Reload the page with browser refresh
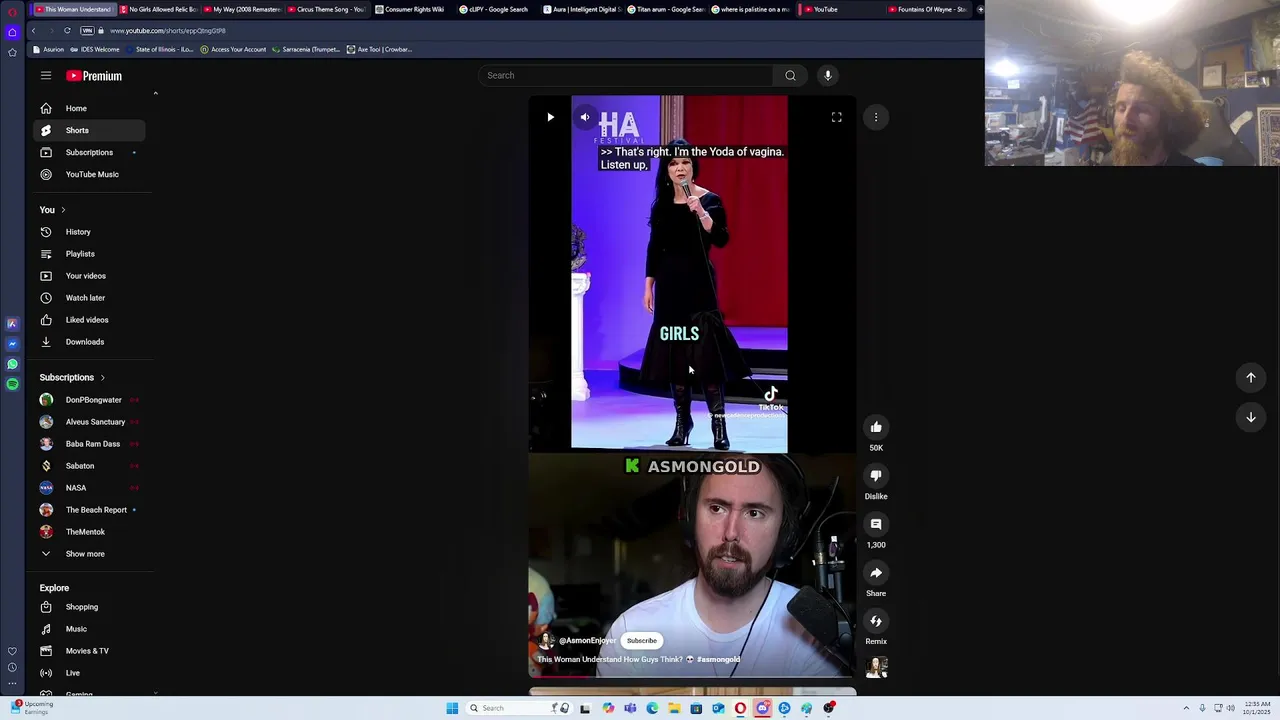Viewport: 1280px width, 720px height. 67,30
